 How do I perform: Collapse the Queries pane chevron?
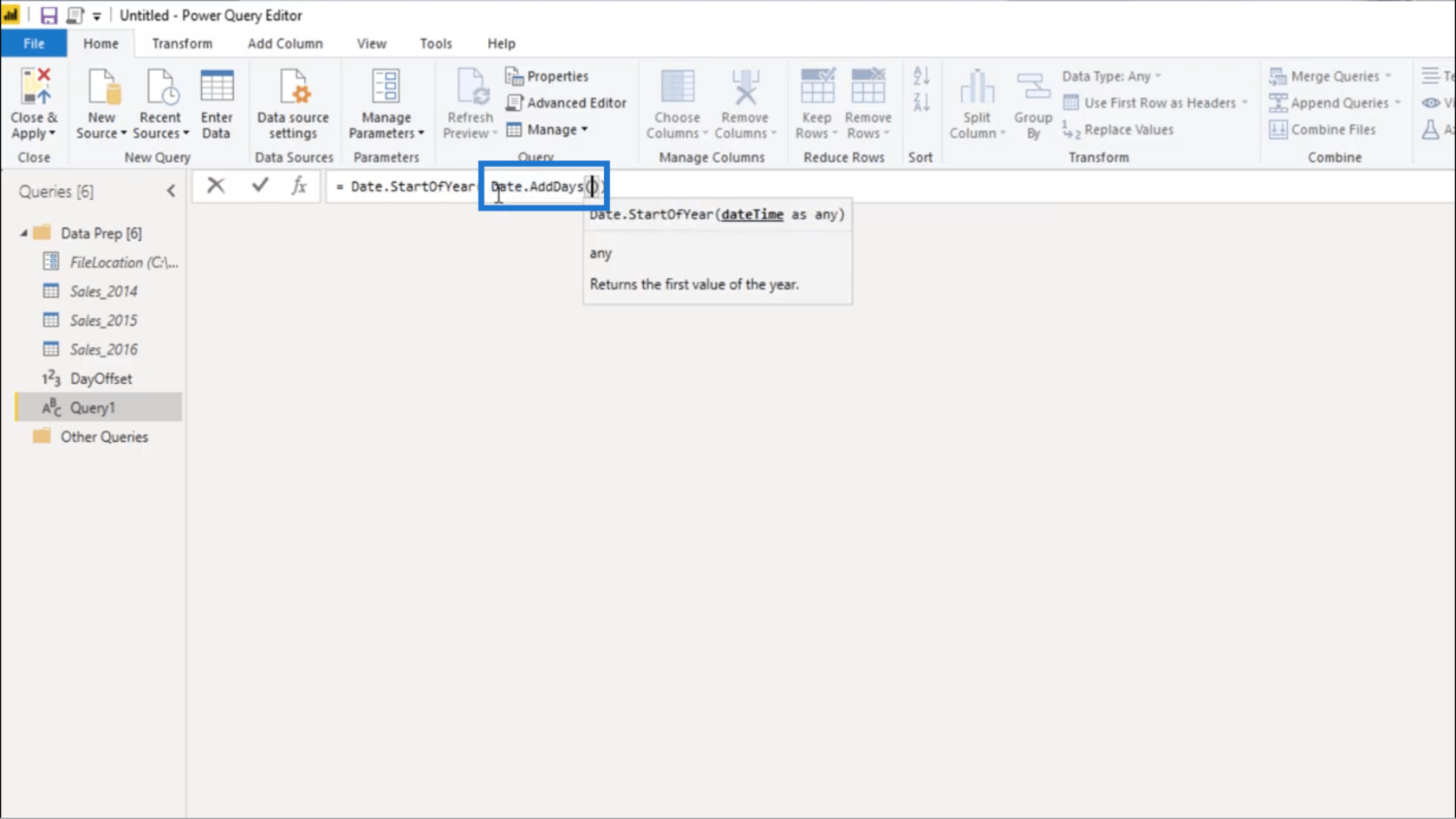click(171, 192)
